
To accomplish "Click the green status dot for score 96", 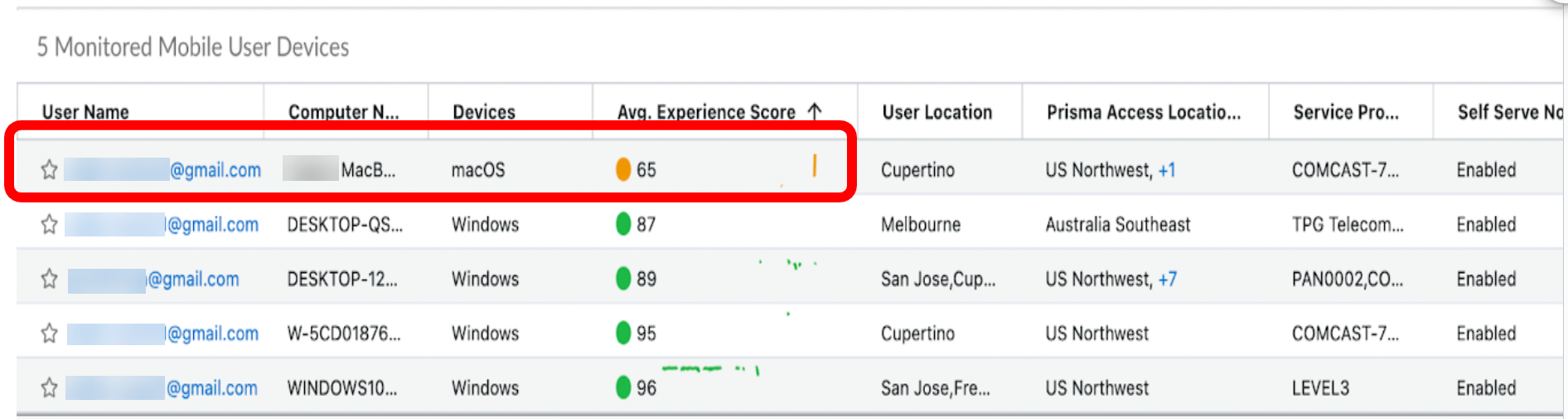I will pyautogui.click(x=623, y=387).
